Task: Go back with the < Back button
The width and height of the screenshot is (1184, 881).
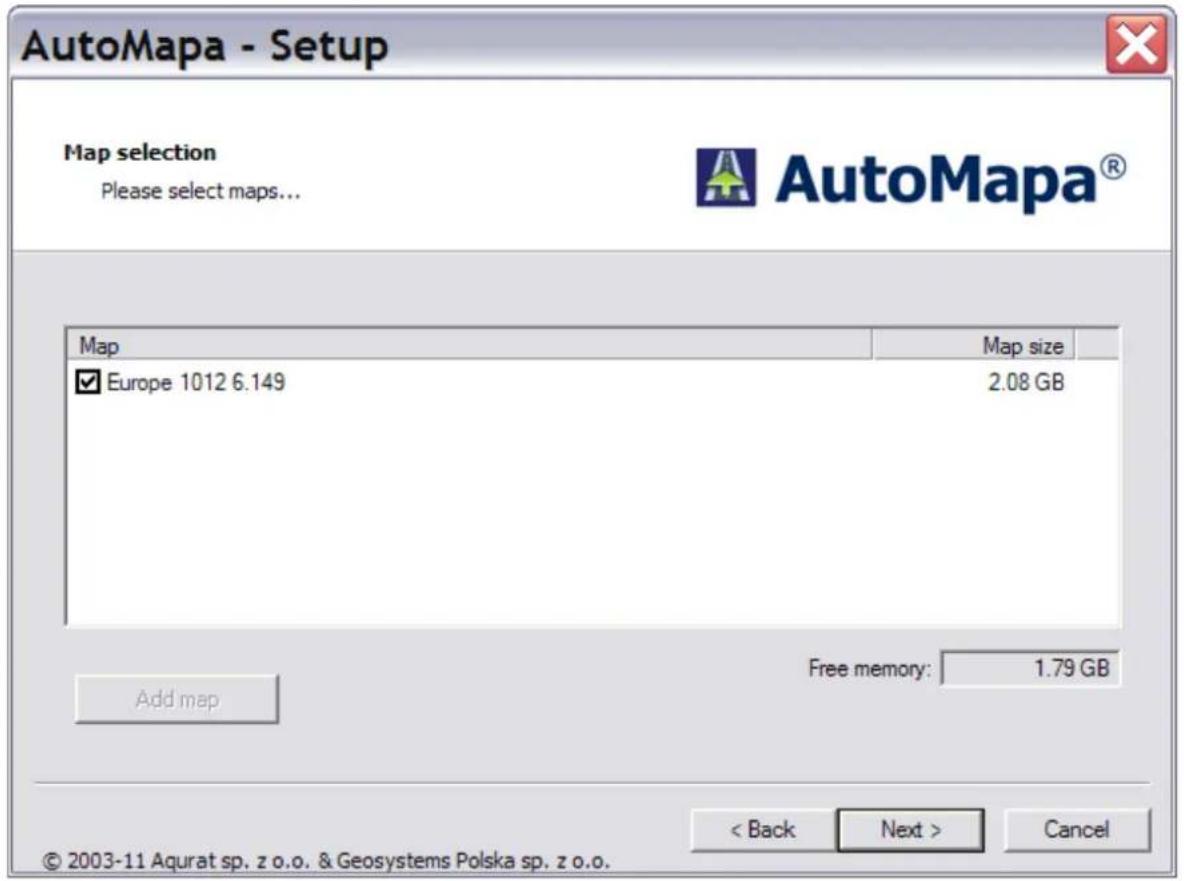Action: pyautogui.click(x=763, y=830)
